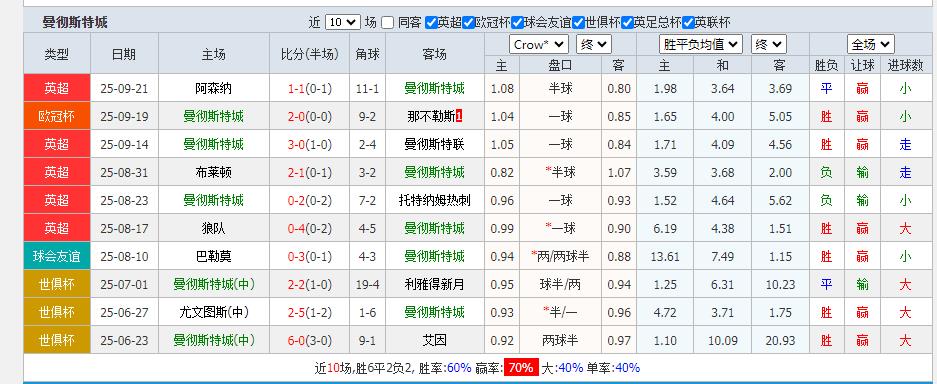
Task: Click the 日期 column header
Action: coord(124,54)
